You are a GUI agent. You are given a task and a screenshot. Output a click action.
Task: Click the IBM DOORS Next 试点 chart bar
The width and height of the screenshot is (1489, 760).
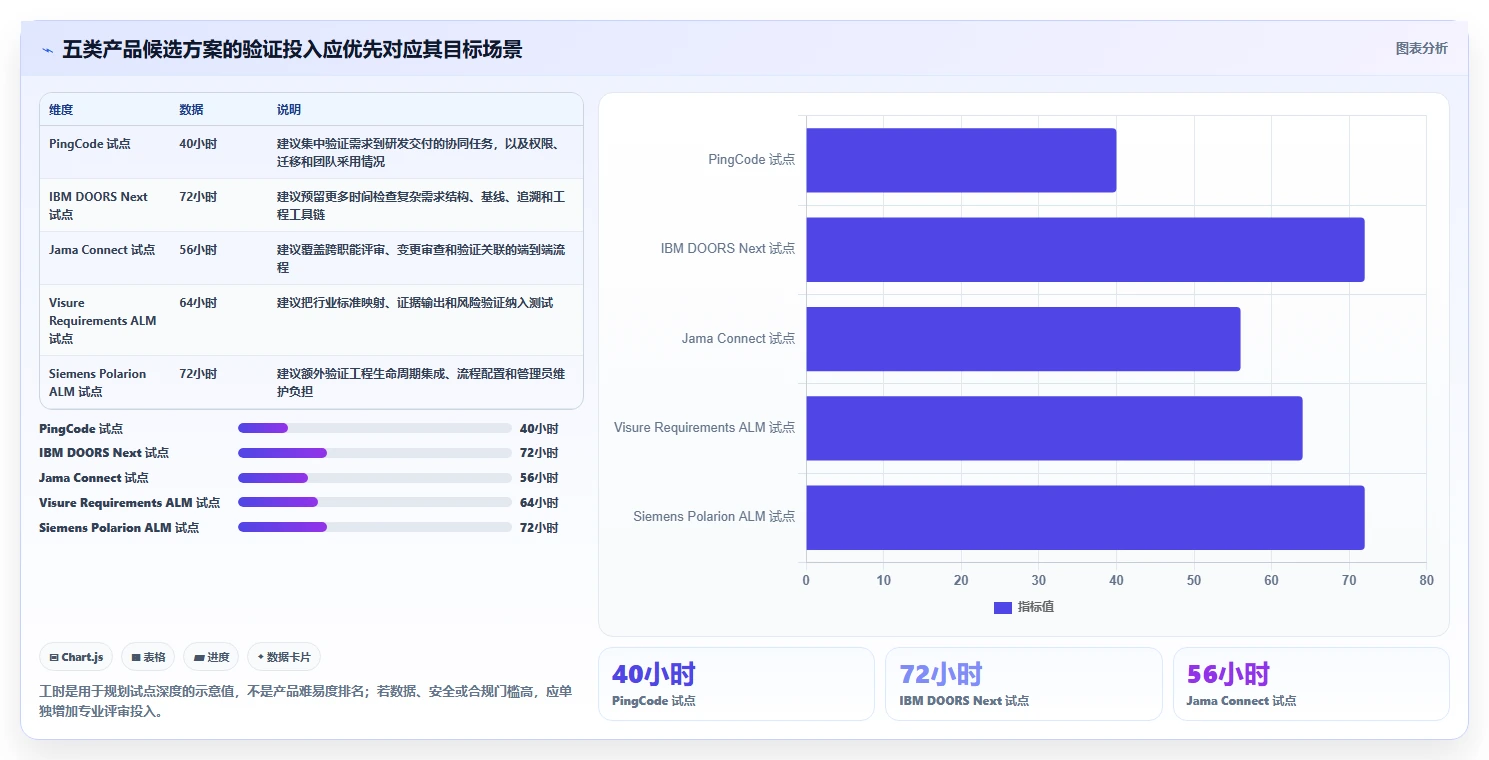pos(1085,249)
